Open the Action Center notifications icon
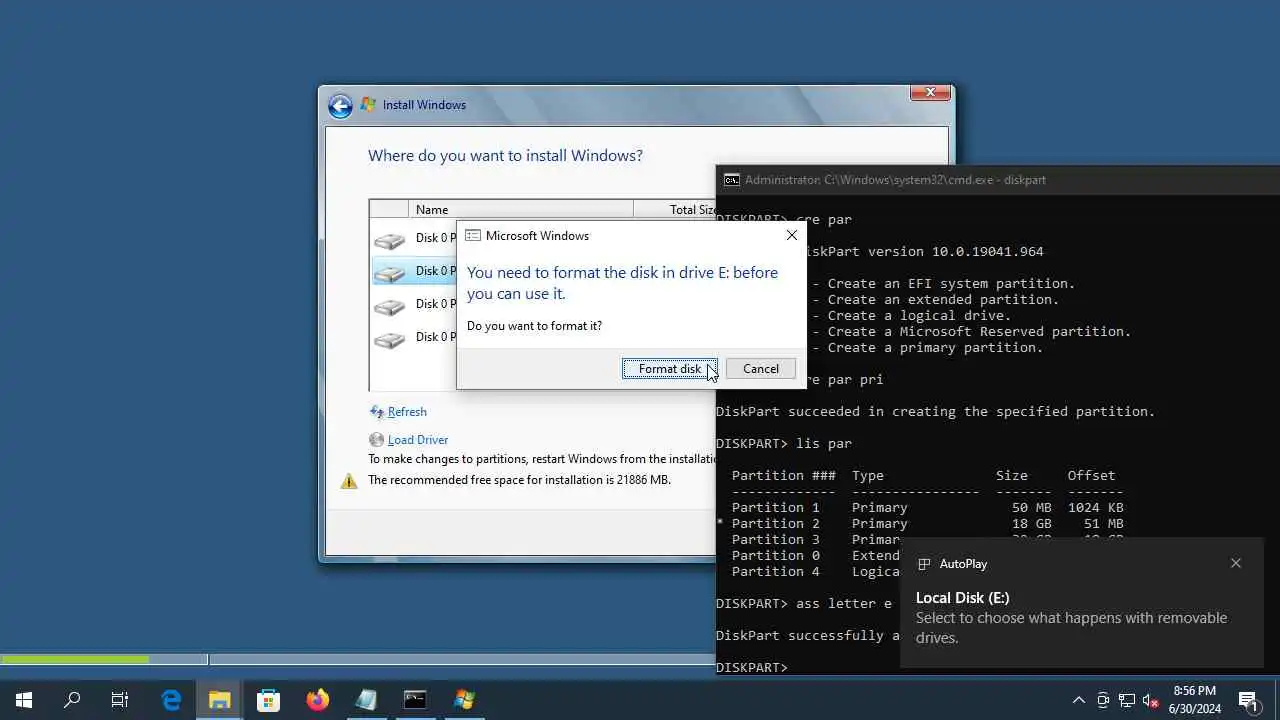The image size is (1280, 720). tap(1248, 700)
